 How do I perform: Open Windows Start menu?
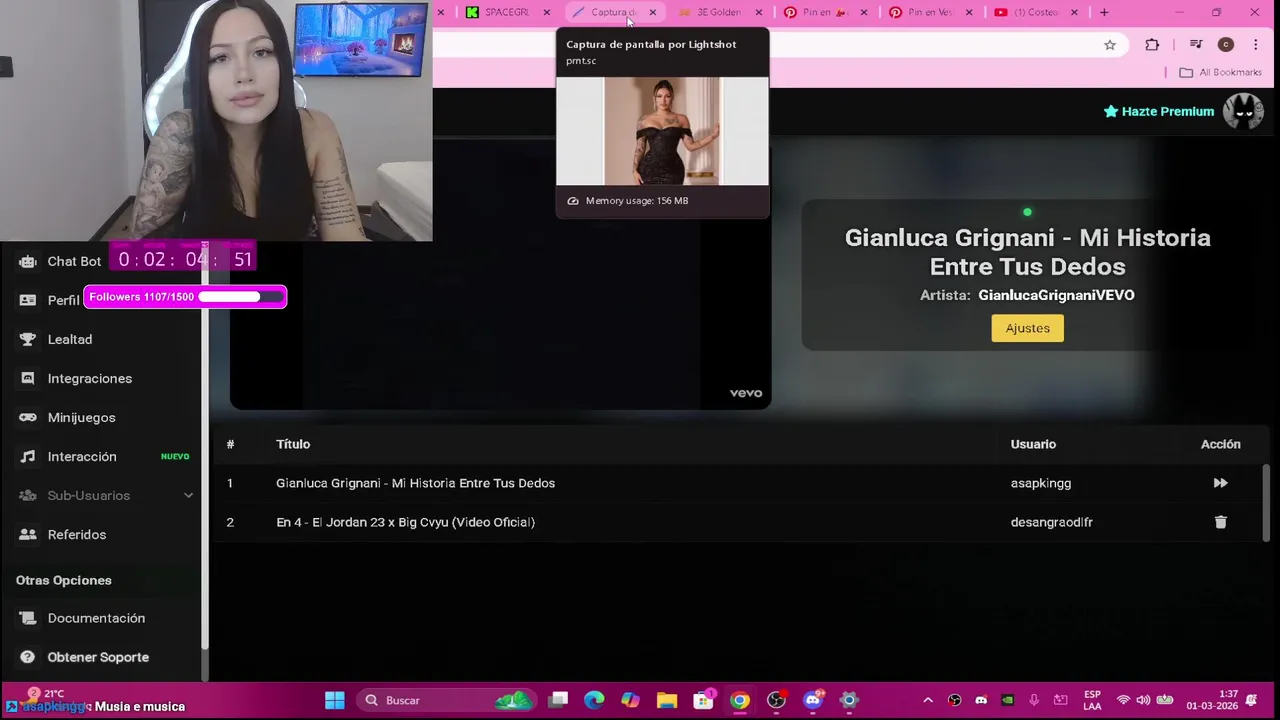[335, 700]
